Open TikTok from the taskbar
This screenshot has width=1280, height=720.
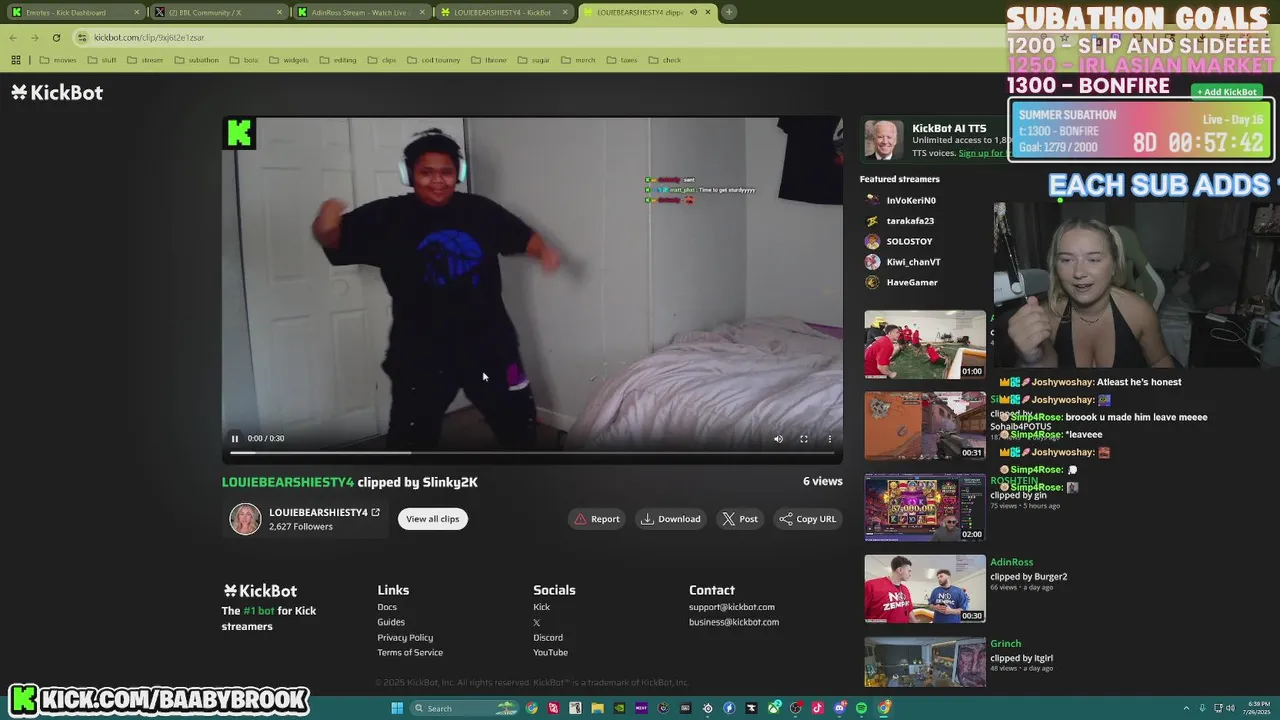(x=817, y=708)
